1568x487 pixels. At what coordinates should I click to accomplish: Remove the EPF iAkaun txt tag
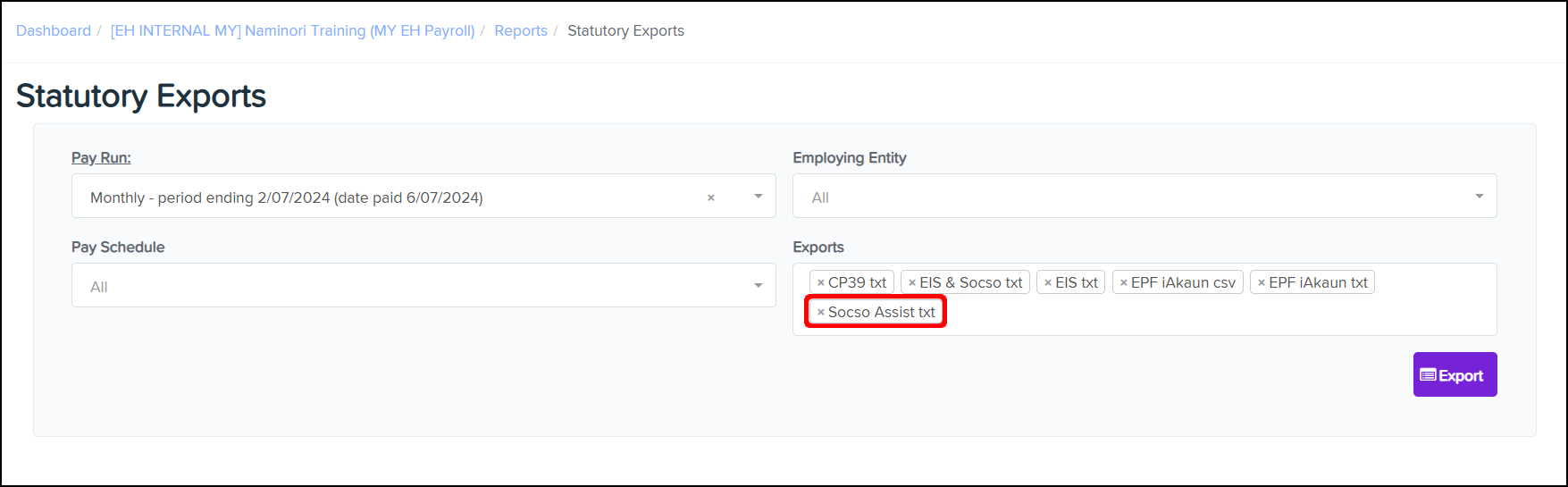(1262, 283)
